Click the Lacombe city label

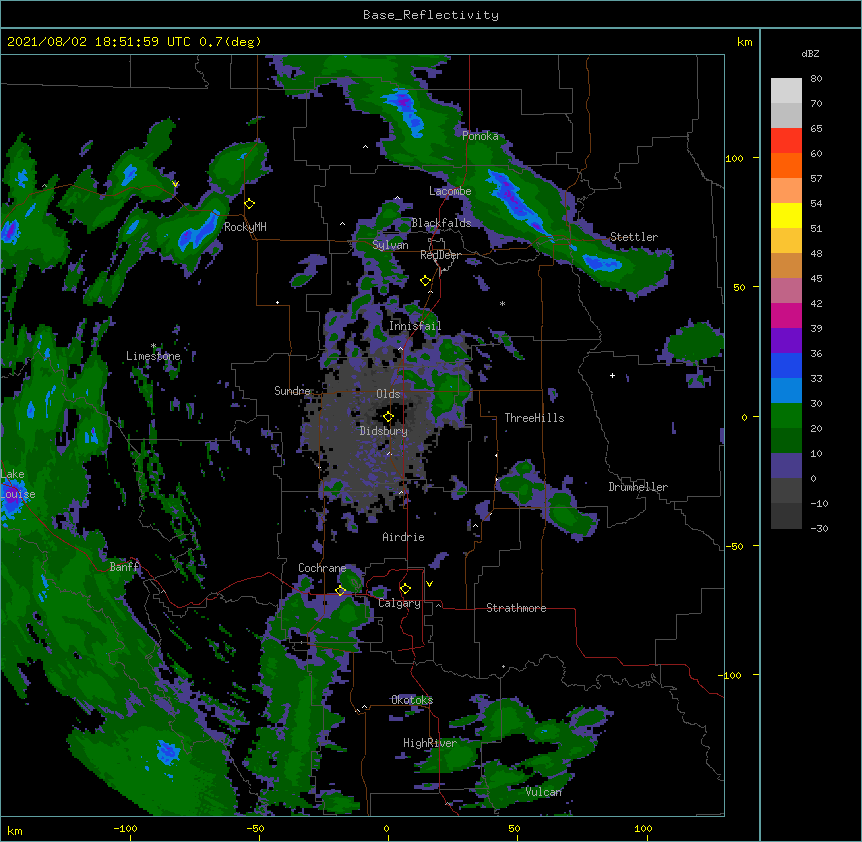click(x=450, y=191)
